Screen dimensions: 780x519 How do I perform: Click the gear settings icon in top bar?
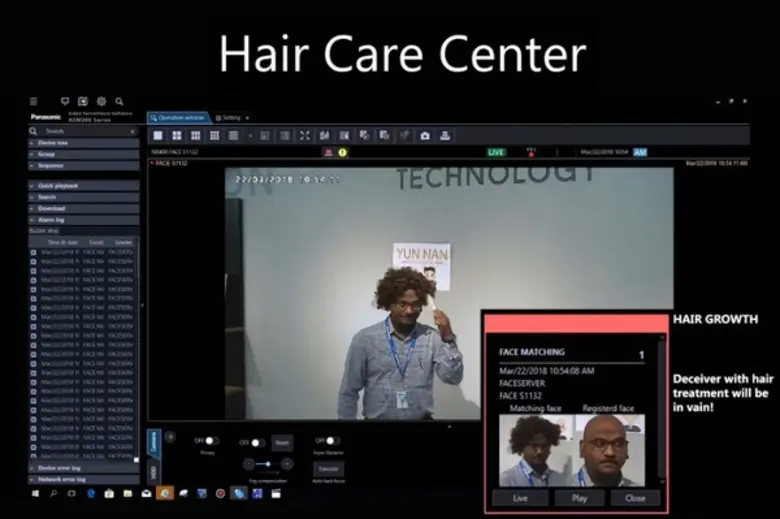[101, 101]
